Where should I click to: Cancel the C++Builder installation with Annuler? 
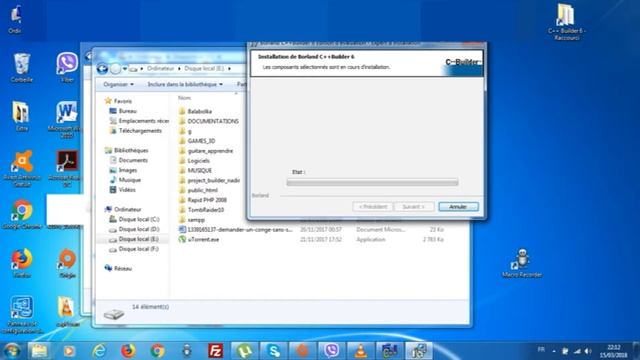coord(458,207)
